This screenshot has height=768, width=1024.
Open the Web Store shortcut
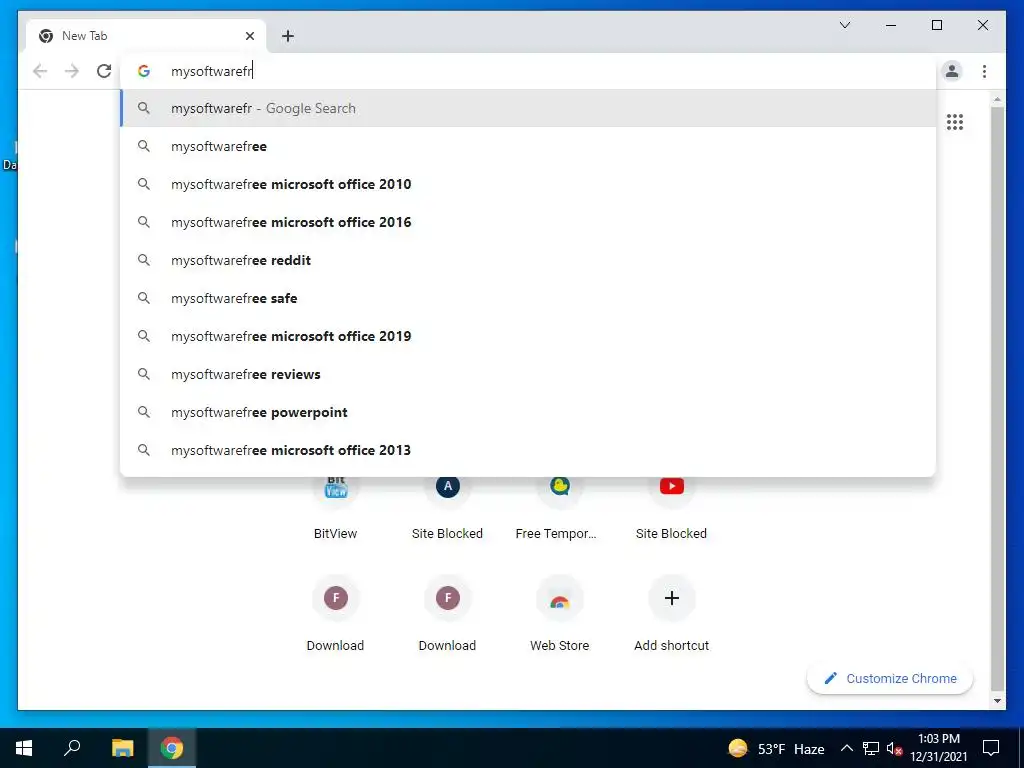(x=560, y=613)
